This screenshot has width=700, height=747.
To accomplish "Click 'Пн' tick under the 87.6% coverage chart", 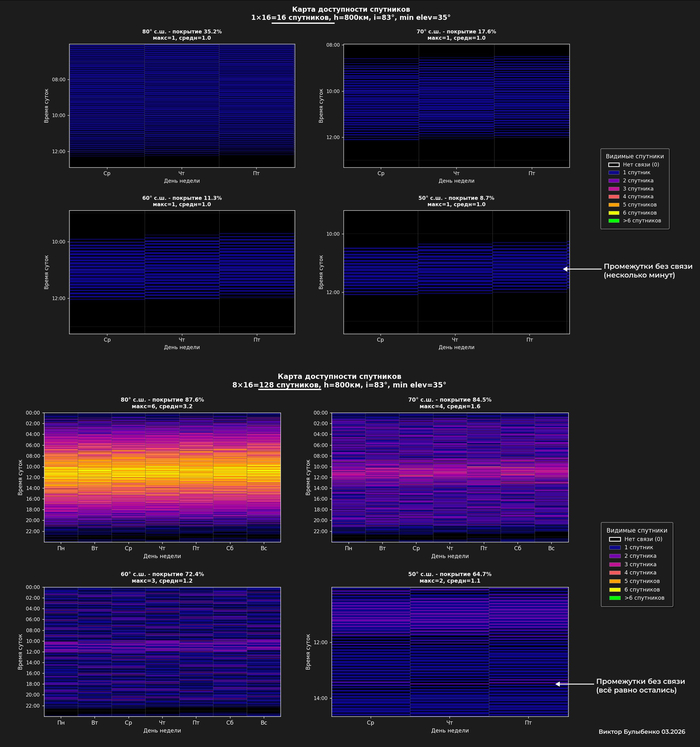I will (x=61, y=548).
